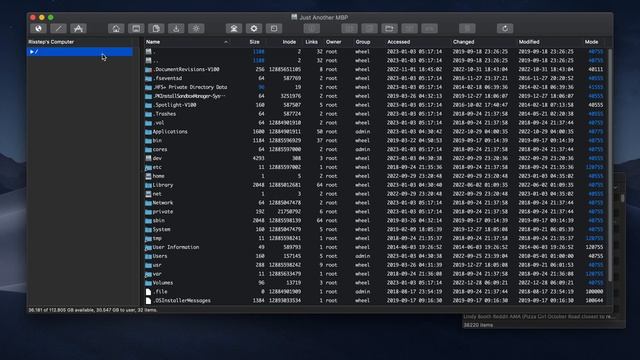640x360 pixels.
Task: Click the Utilities sun-shaped toolbar icon
Action: pos(196,28)
